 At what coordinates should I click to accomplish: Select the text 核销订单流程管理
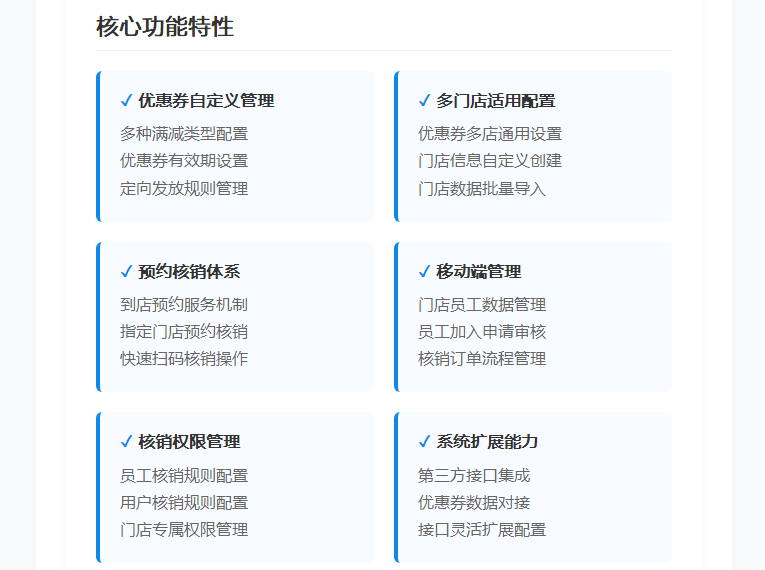pyautogui.click(x=482, y=359)
